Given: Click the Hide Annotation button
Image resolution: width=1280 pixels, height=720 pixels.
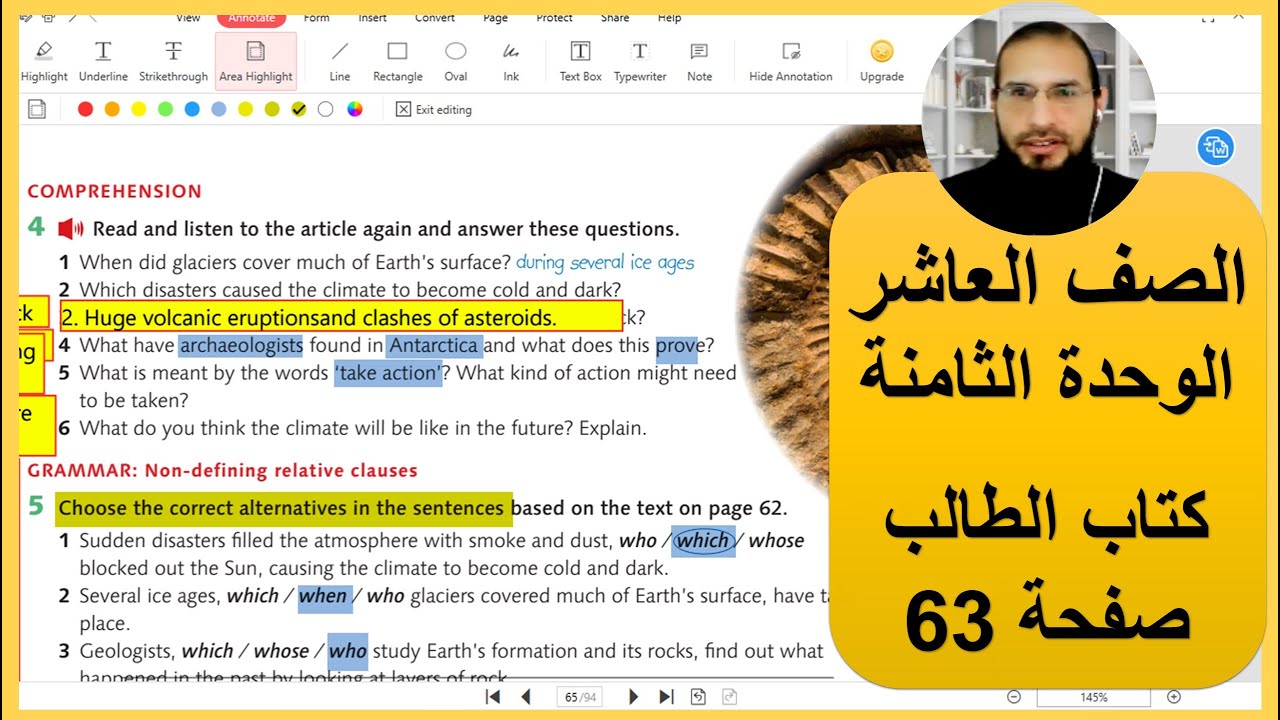Looking at the screenshot, I should tap(791, 61).
